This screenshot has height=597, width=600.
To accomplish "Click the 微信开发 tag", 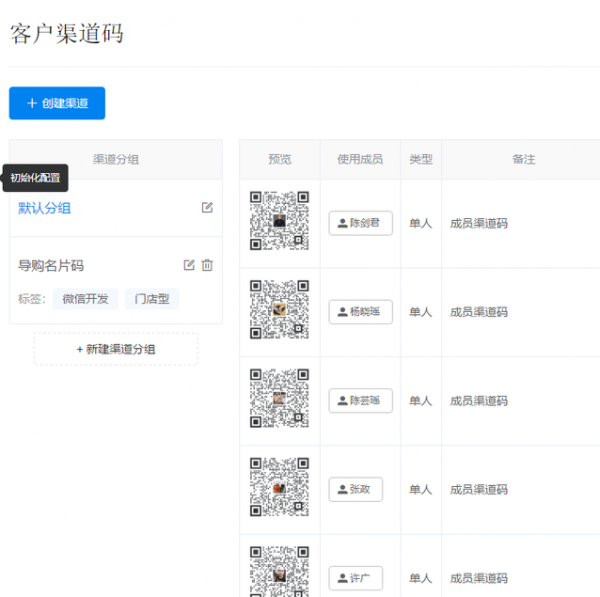I will pyautogui.click(x=85, y=299).
